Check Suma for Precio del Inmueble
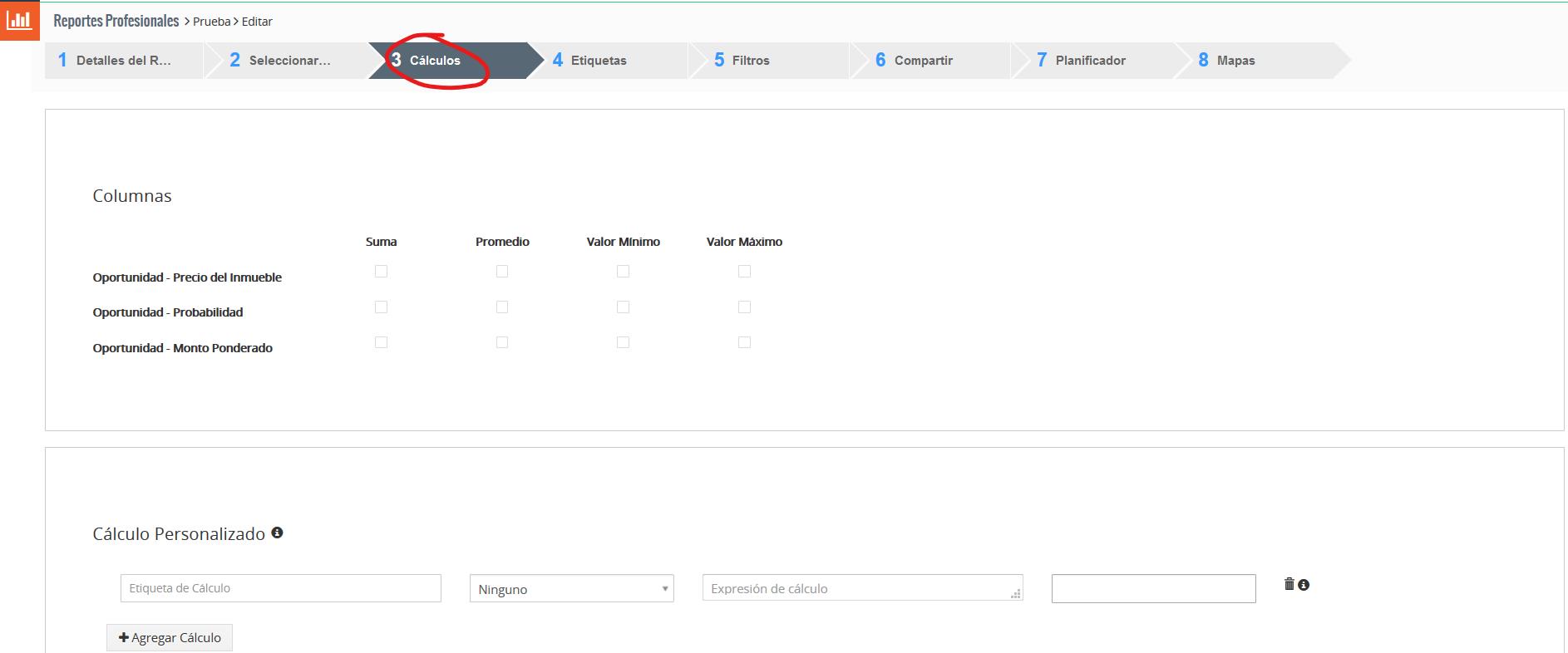Image resolution: width=1568 pixels, height=653 pixels. click(381, 272)
